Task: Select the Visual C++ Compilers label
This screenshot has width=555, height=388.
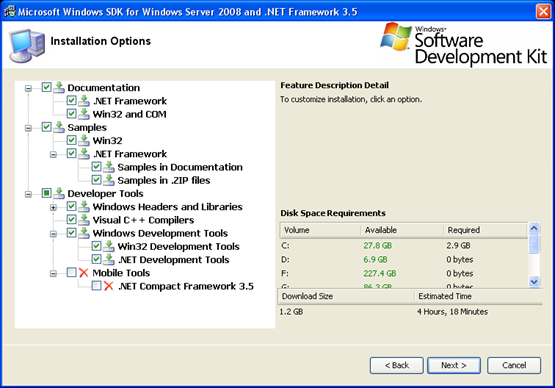Action: click(x=143, y=220)
